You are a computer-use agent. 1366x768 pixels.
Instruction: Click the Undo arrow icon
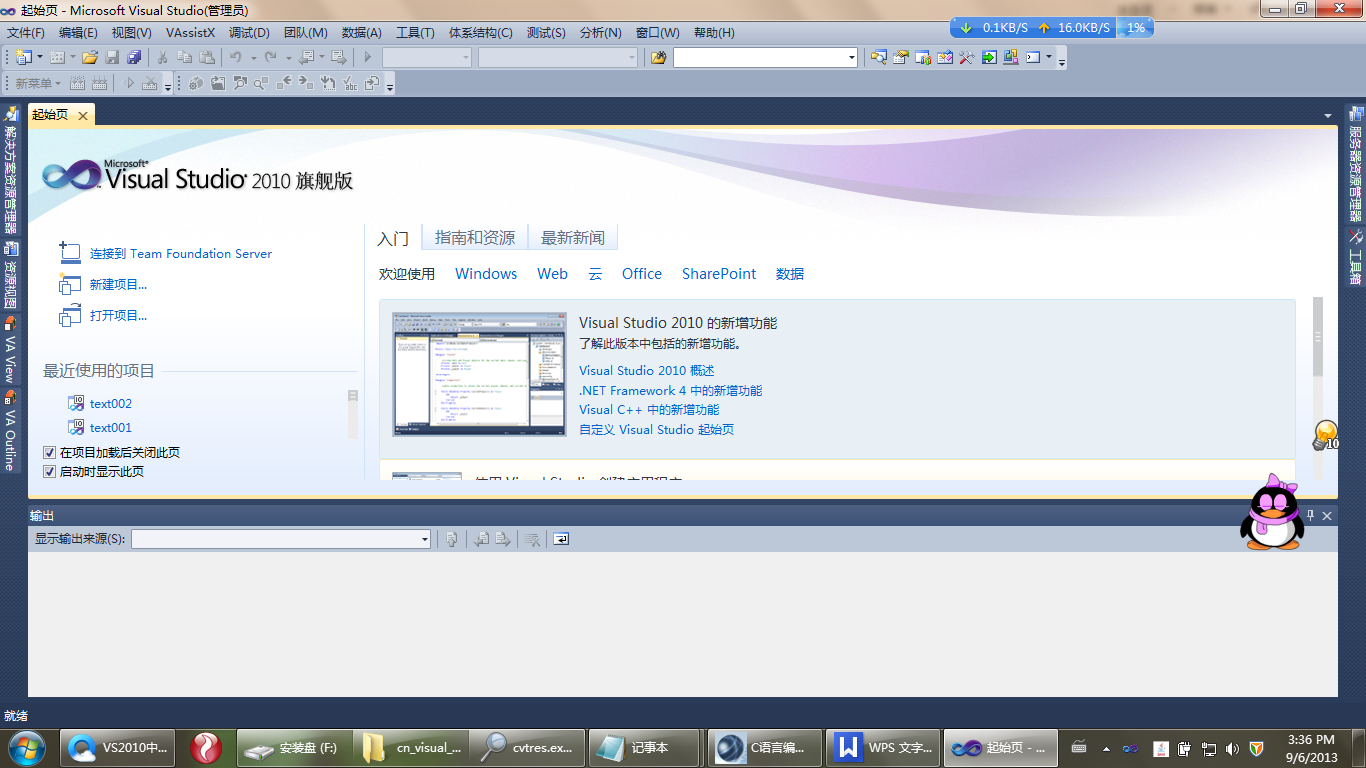(x=235, y=57)
